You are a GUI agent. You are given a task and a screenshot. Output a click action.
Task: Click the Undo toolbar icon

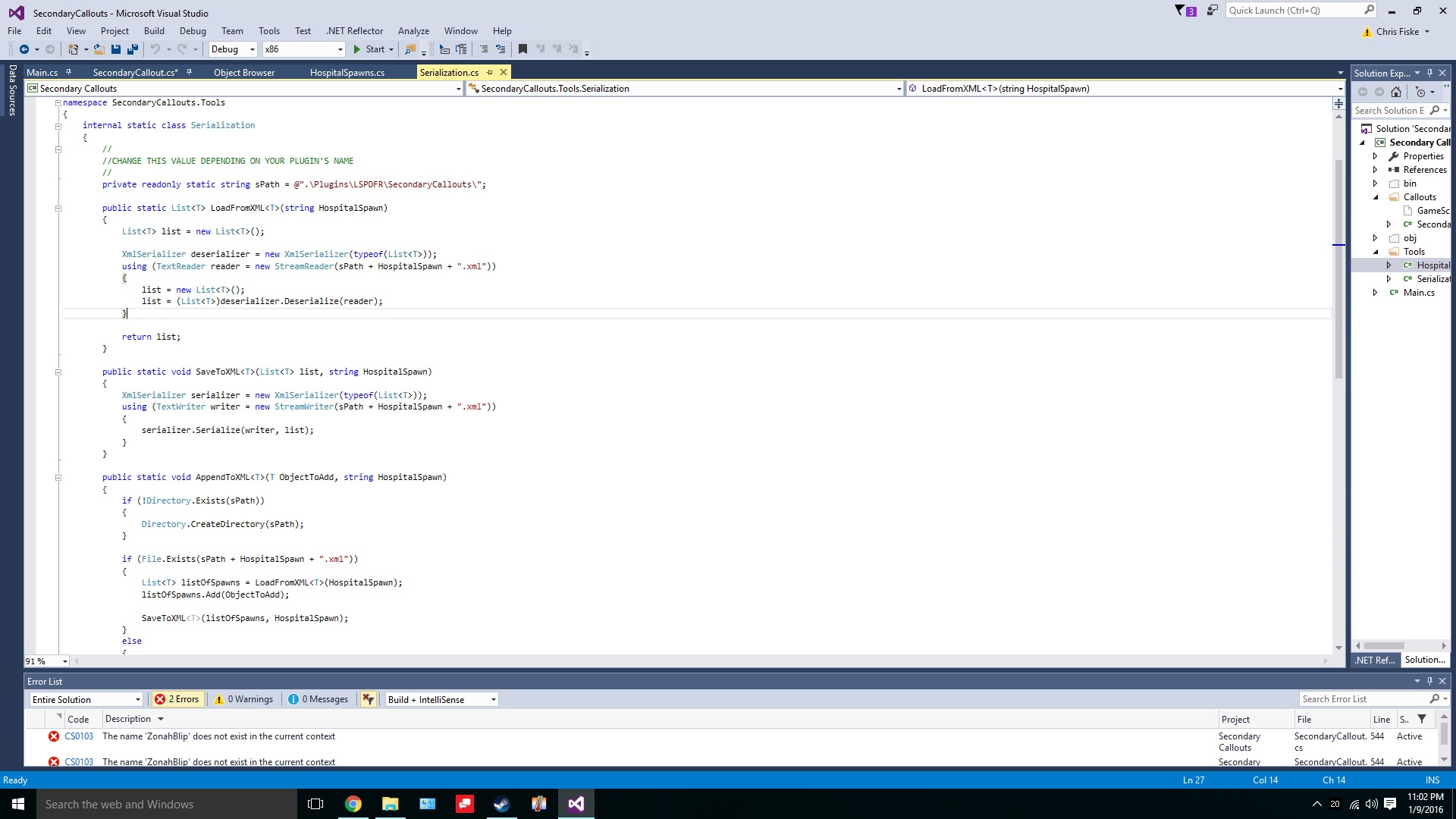(x=155, y=49)
